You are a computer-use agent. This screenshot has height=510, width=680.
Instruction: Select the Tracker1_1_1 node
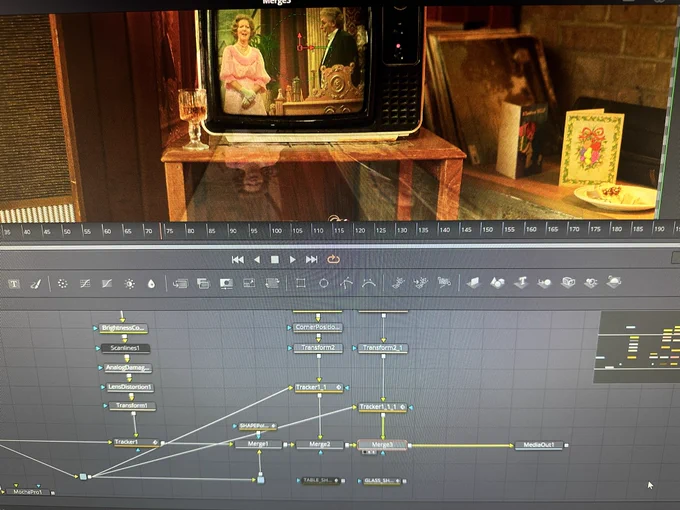(x=383, y=407)
